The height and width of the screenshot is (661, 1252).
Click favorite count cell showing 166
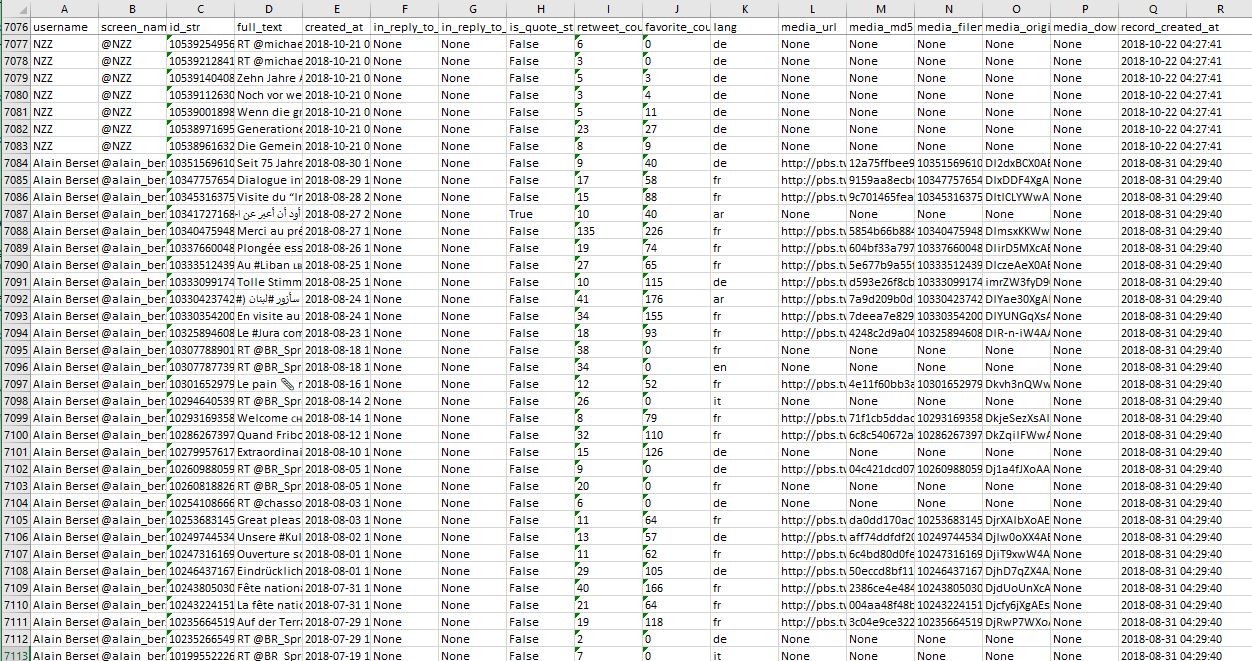tap(676, 588)
